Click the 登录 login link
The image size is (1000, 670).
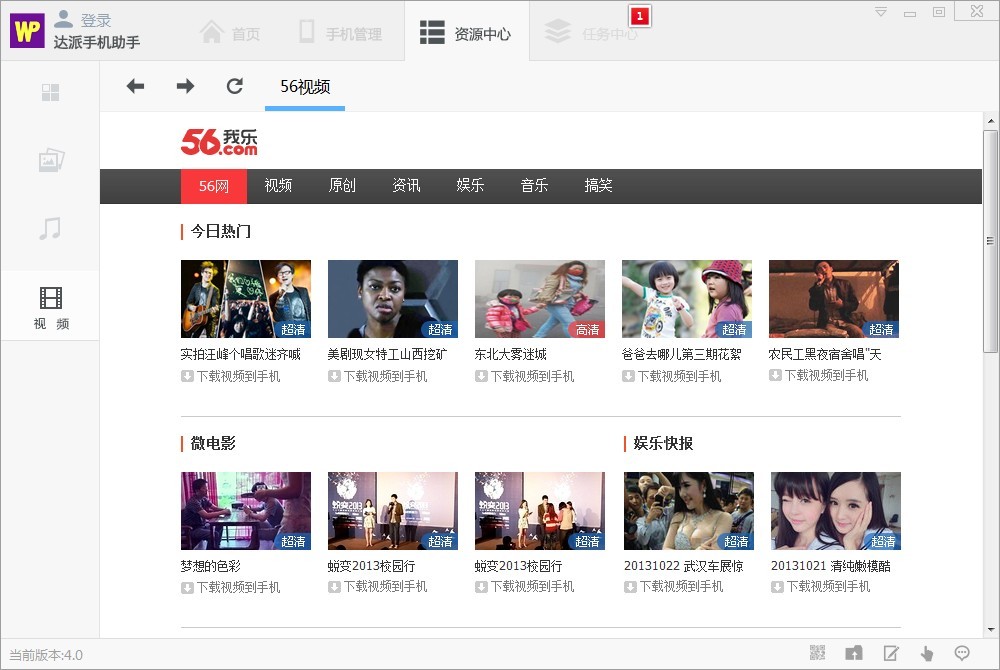coord(96,20)
